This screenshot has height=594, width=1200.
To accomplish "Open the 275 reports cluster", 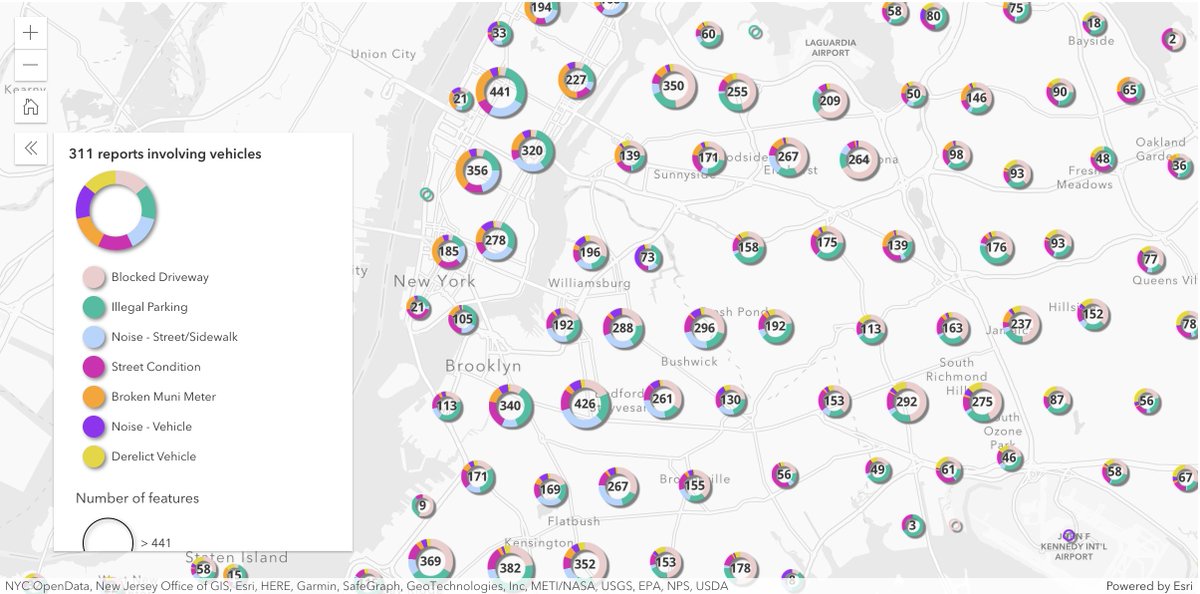I will (982, 402).
